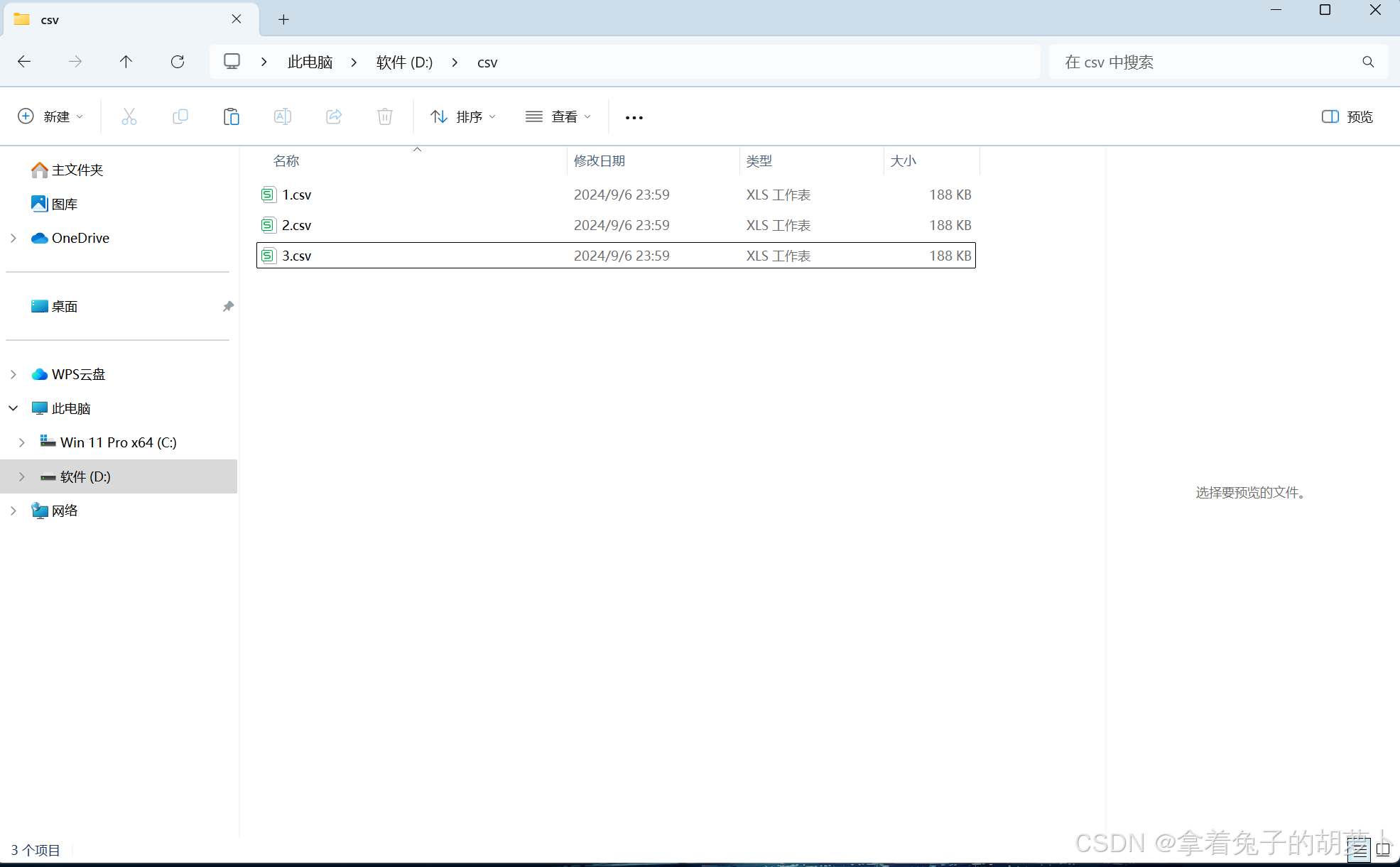Click the search csv input field
Viewport: 1400px width, 867px height.
pos(1208,62)
